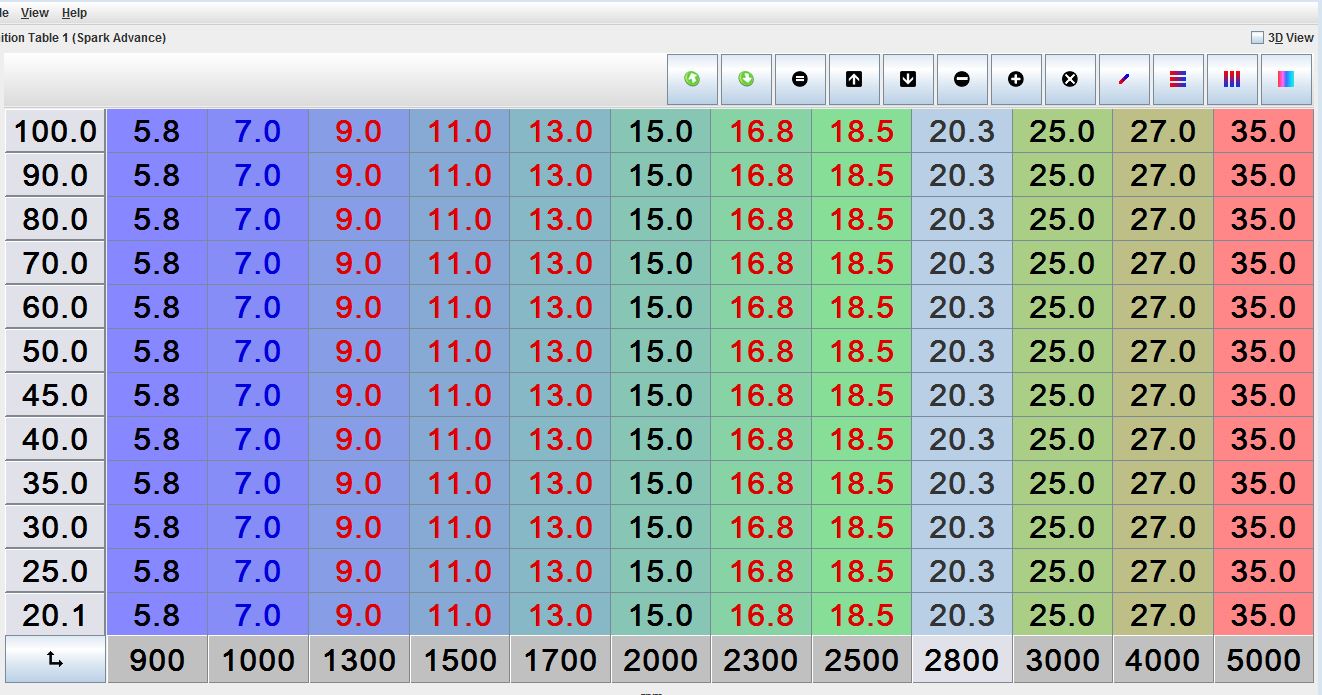Click the axis swap button at table corner
Screen dimensions: 1322x695
pos(55,660)
